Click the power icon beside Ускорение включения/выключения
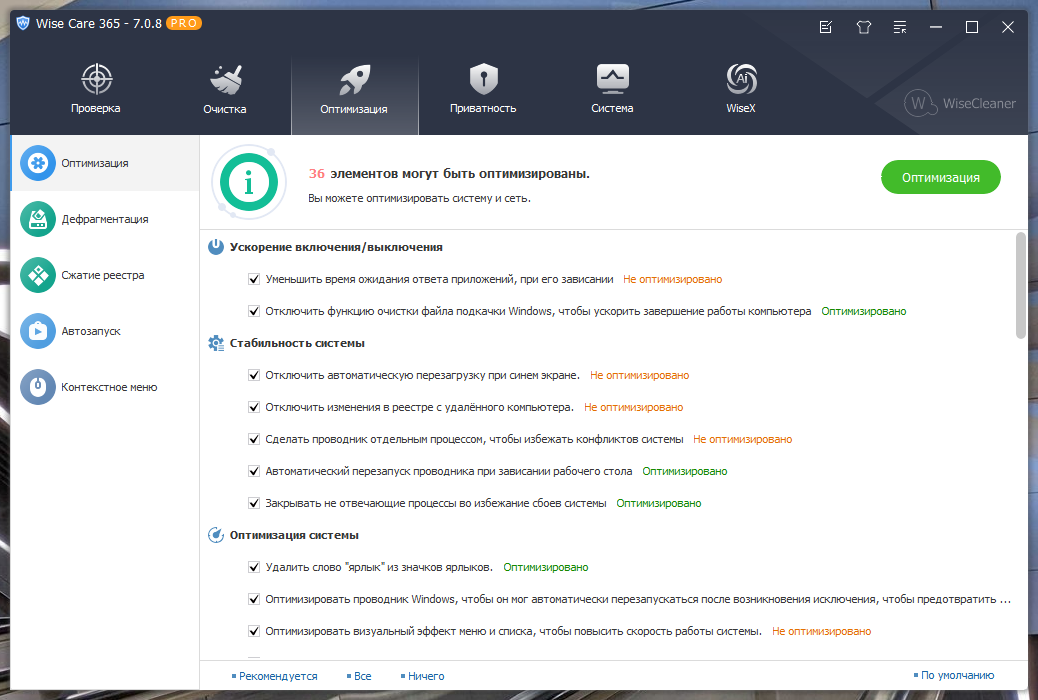 [216, 247]
